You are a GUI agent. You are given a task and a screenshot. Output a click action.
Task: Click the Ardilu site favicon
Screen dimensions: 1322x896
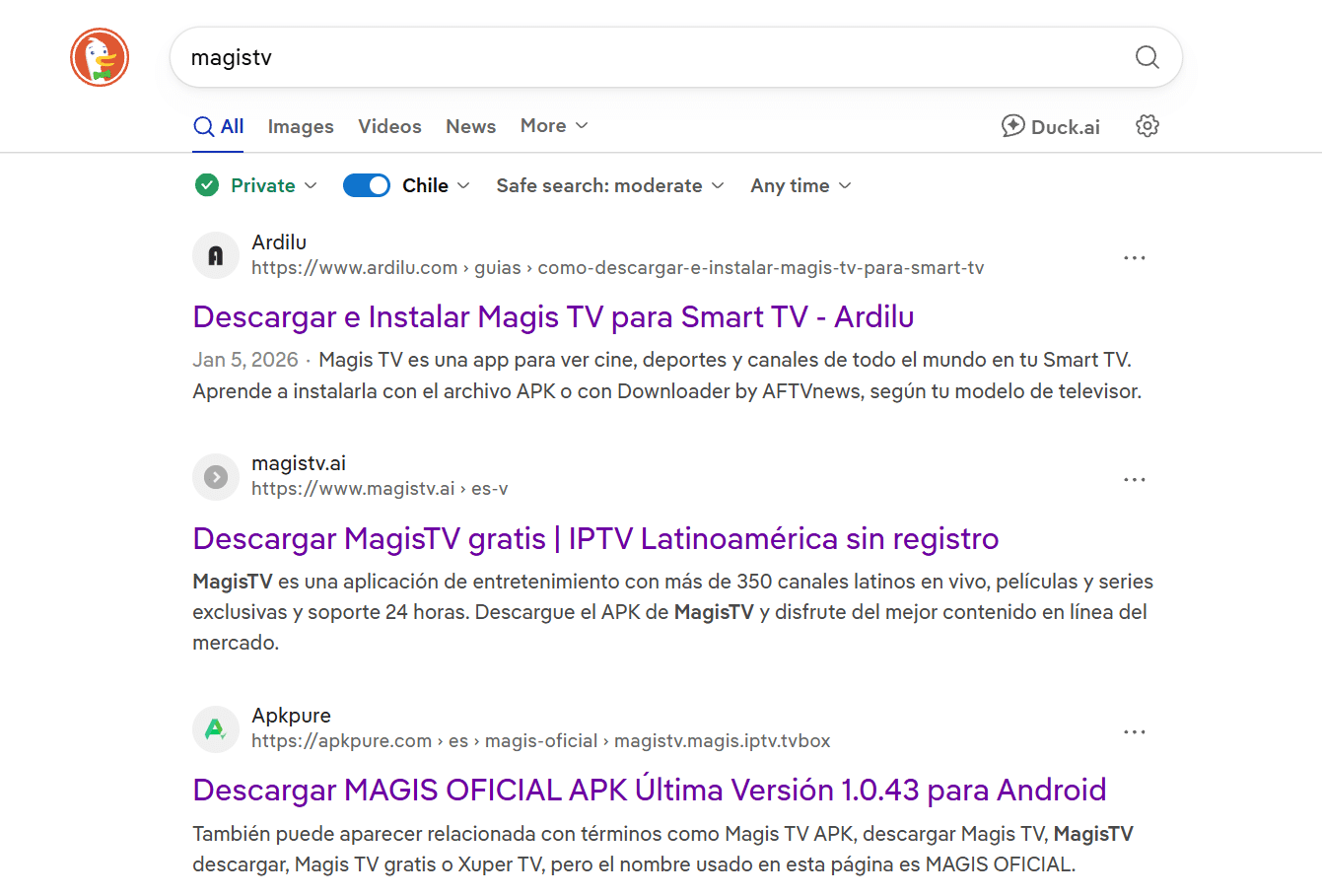tap(216, 256)
